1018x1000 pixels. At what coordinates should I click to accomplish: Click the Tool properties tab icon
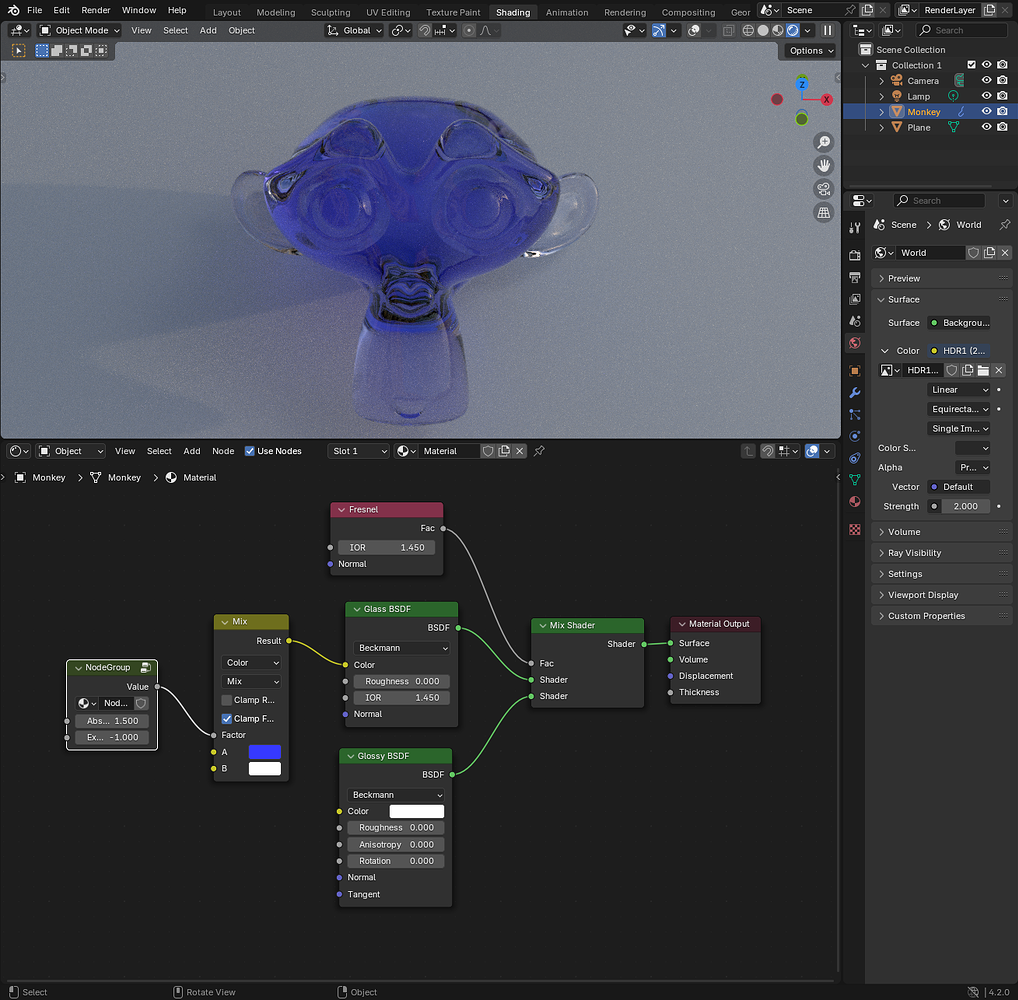point(854,227)
